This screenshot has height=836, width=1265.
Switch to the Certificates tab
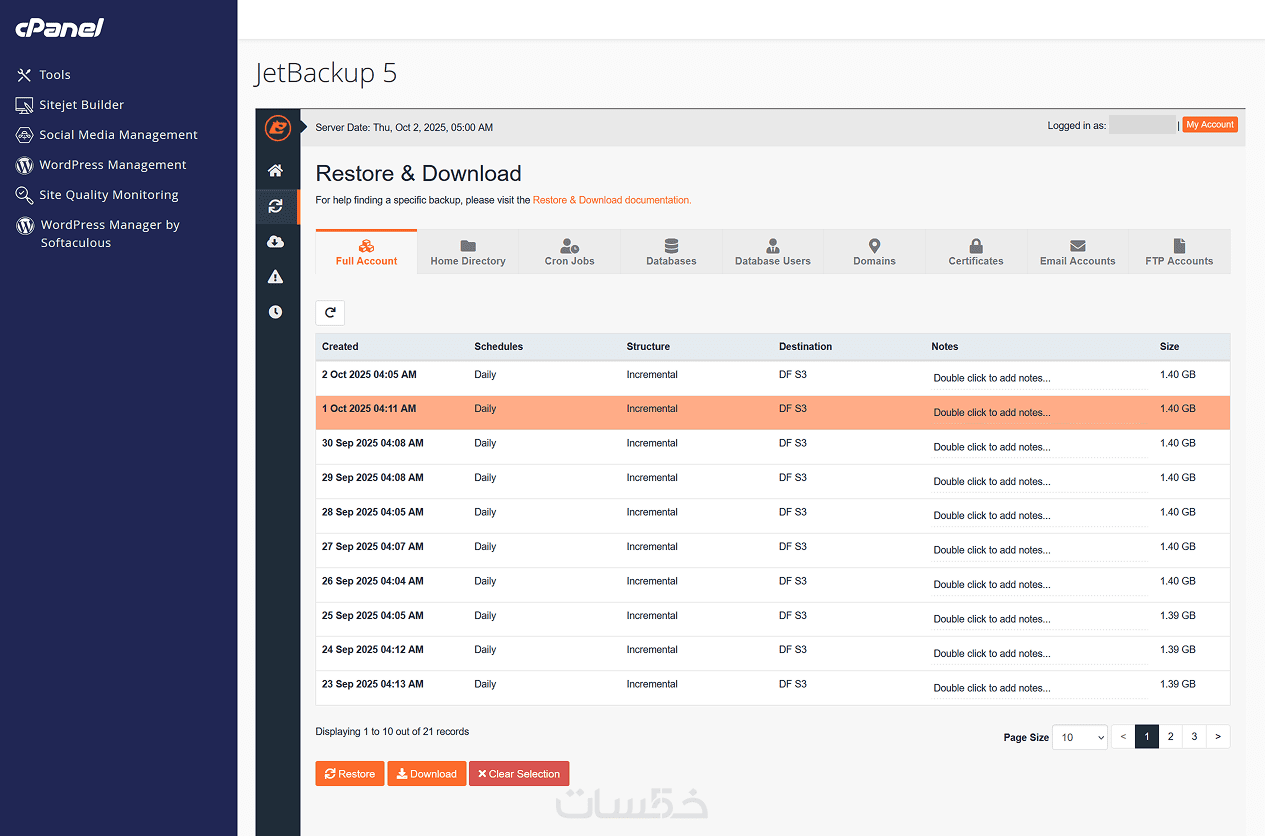976,252
